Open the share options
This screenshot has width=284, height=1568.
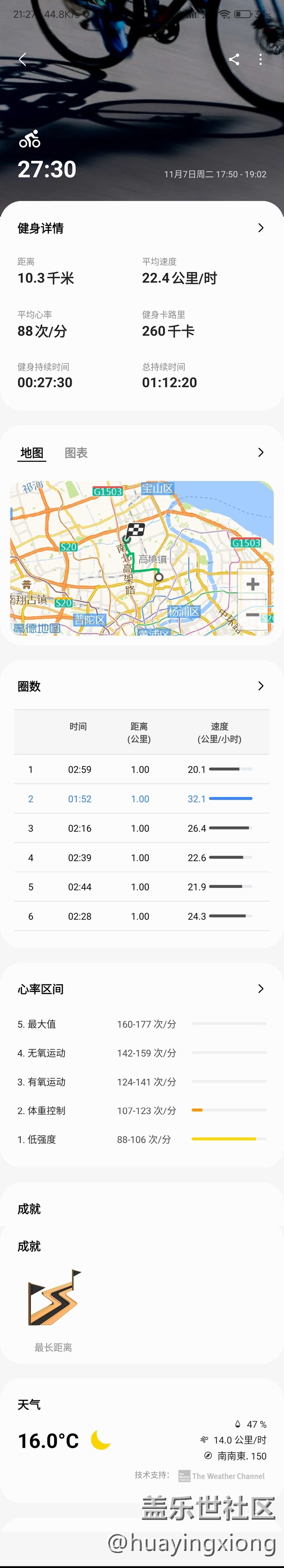tap(235, 60)
